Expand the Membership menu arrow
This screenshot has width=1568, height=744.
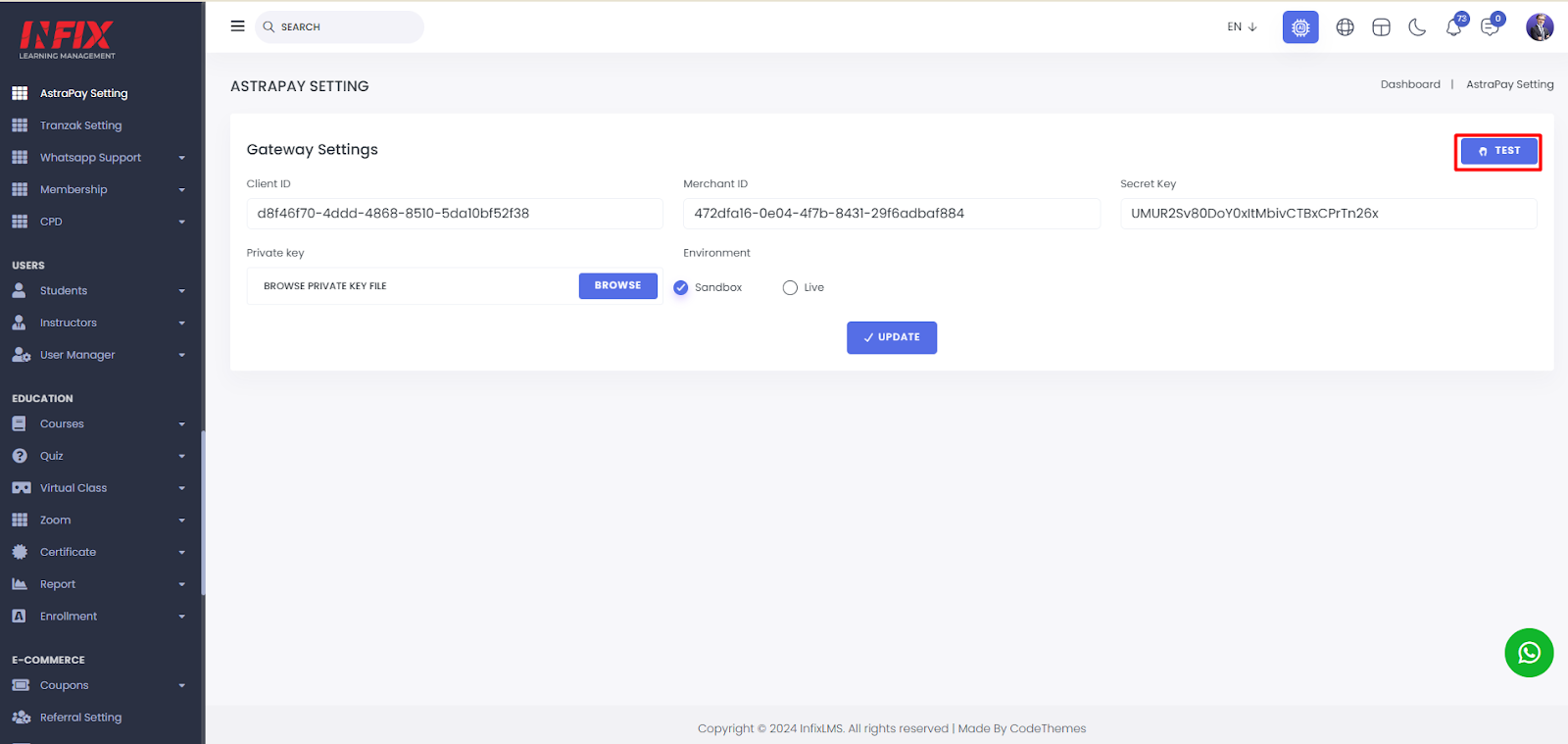(x=182, y=190)
